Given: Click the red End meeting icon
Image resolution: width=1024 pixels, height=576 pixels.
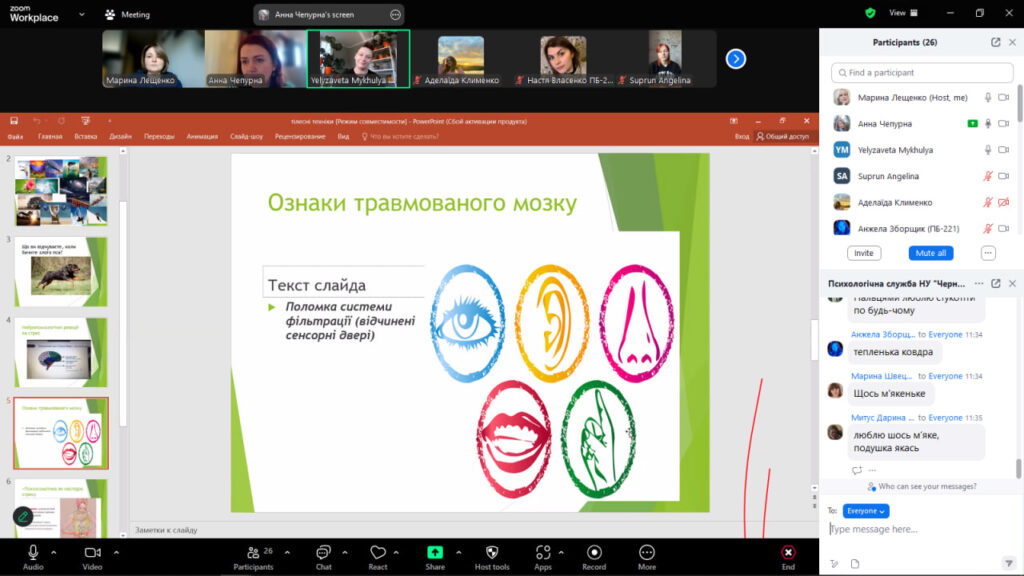Looking at the screenshot, I should point(788,552).
